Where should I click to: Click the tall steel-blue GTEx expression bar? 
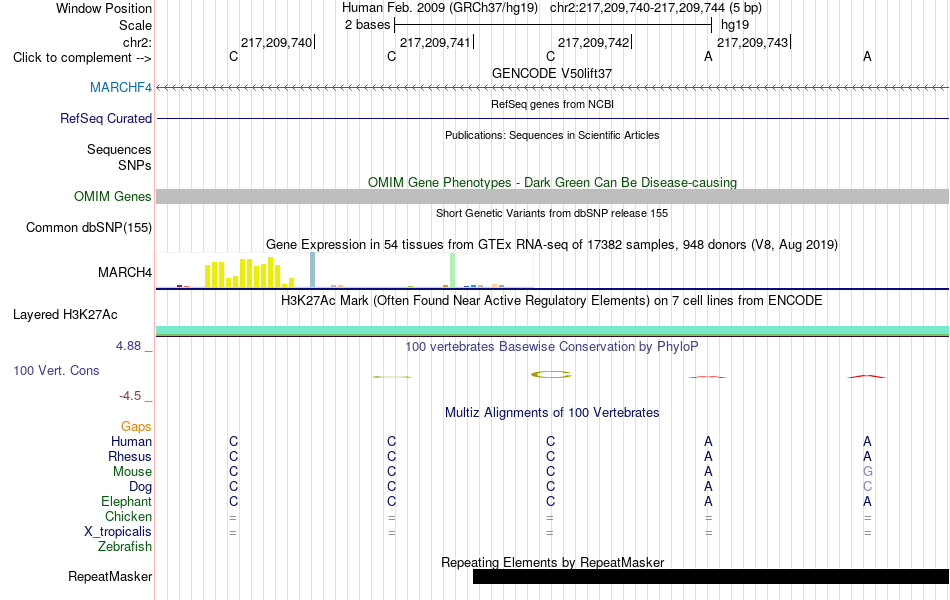(313, 270)
